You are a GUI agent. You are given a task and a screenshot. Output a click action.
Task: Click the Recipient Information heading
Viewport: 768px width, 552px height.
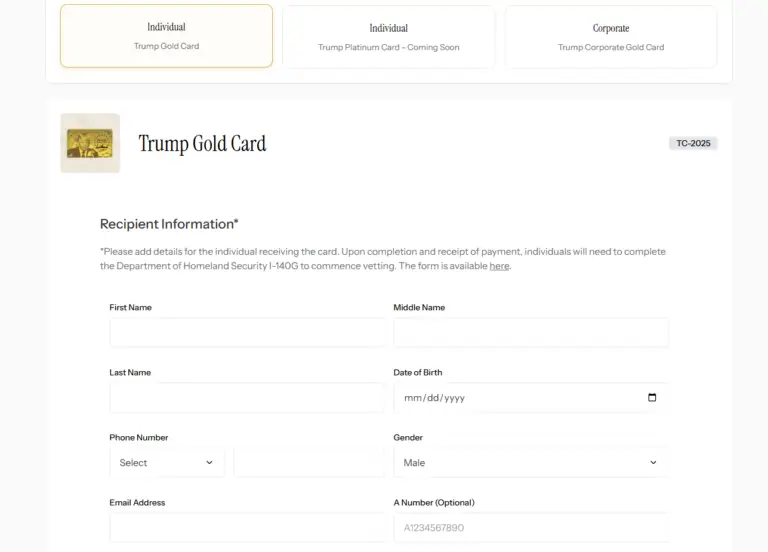tap(169, 224)
